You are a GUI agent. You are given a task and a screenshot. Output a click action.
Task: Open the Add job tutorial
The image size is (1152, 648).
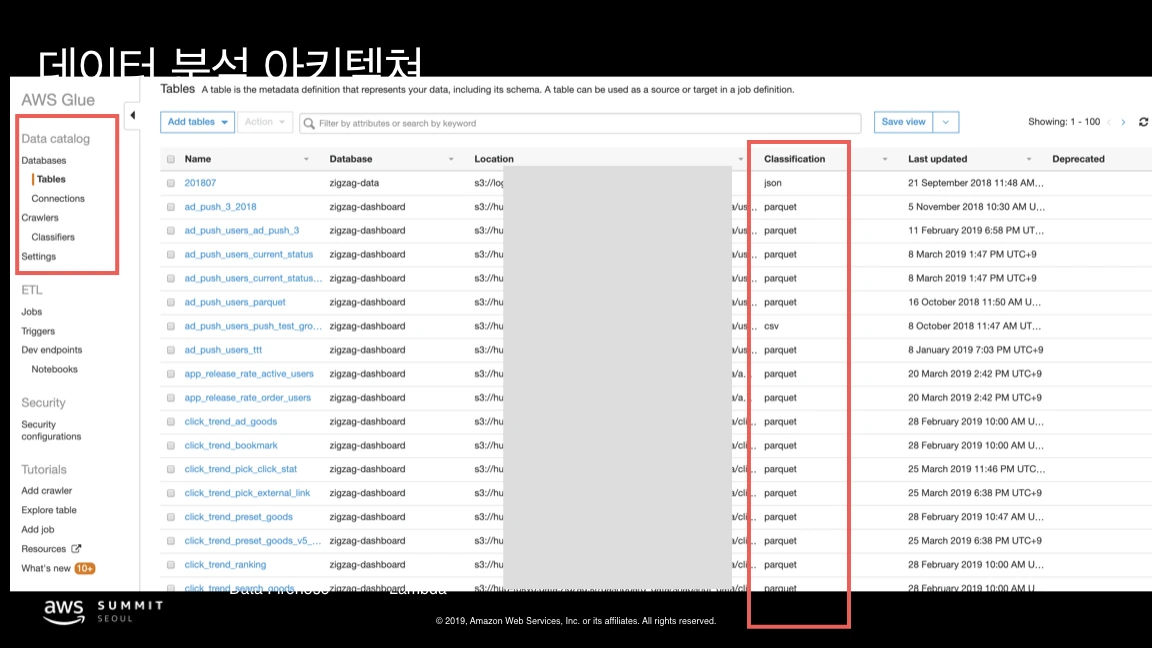[37, 529]
